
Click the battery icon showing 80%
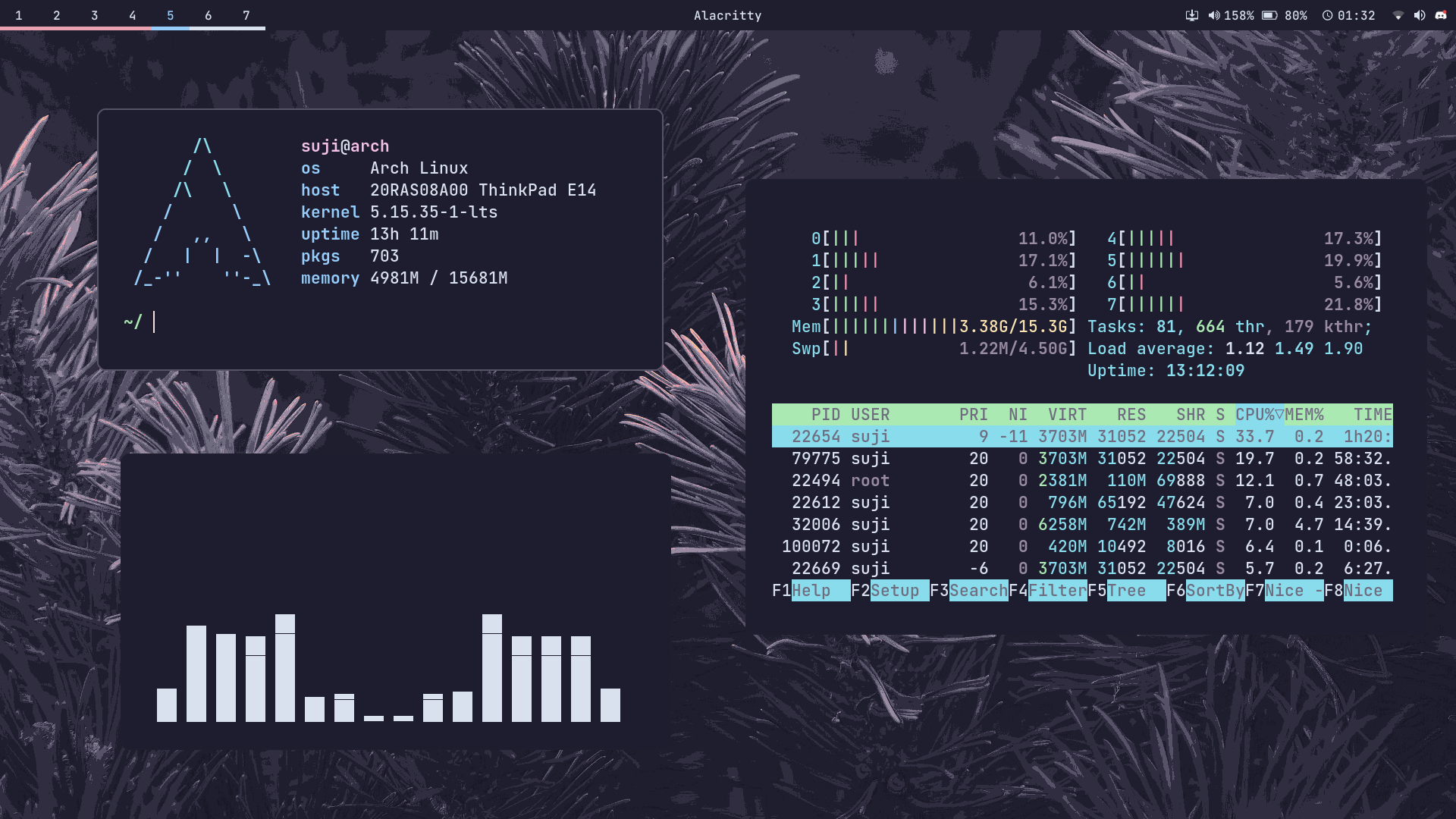pos(1271,14)
